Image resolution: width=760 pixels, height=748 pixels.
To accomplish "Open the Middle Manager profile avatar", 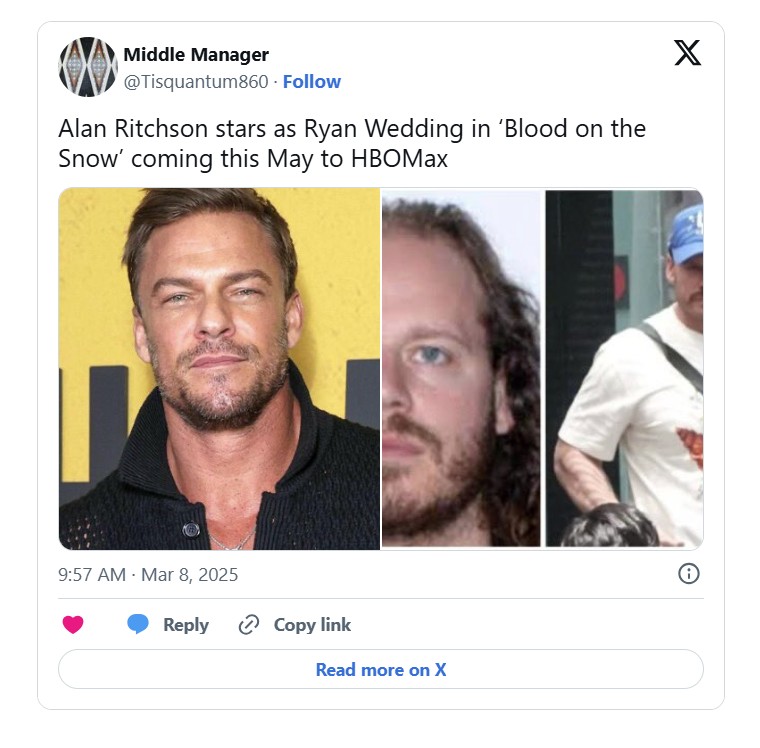I will 88,67.
